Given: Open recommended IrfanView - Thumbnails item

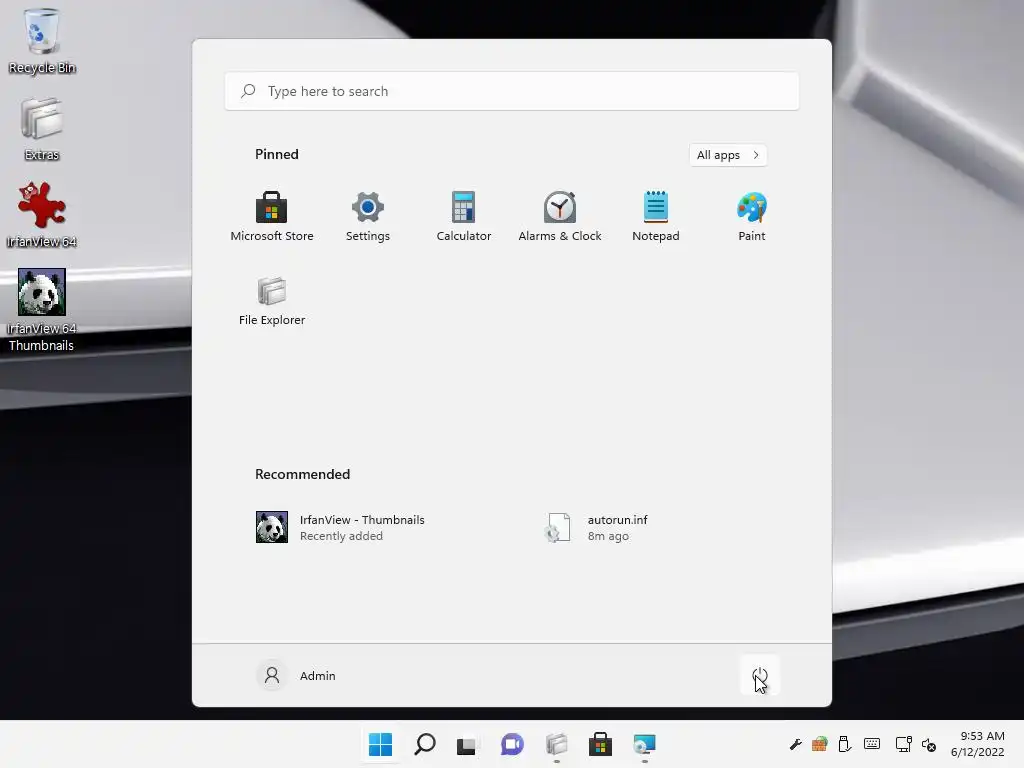Looking at the screenshot, I should tap(340, 528).
